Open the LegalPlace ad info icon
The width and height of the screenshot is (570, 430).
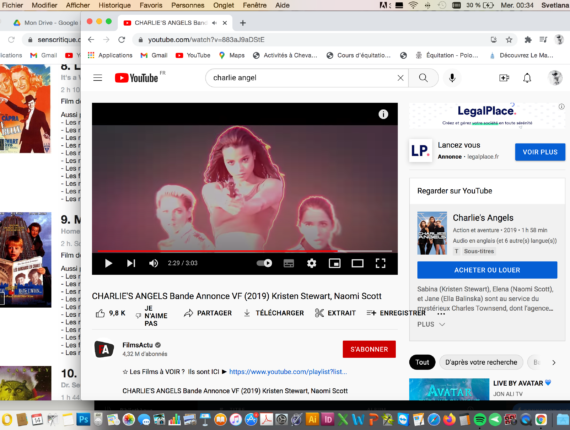coord(562,107)
